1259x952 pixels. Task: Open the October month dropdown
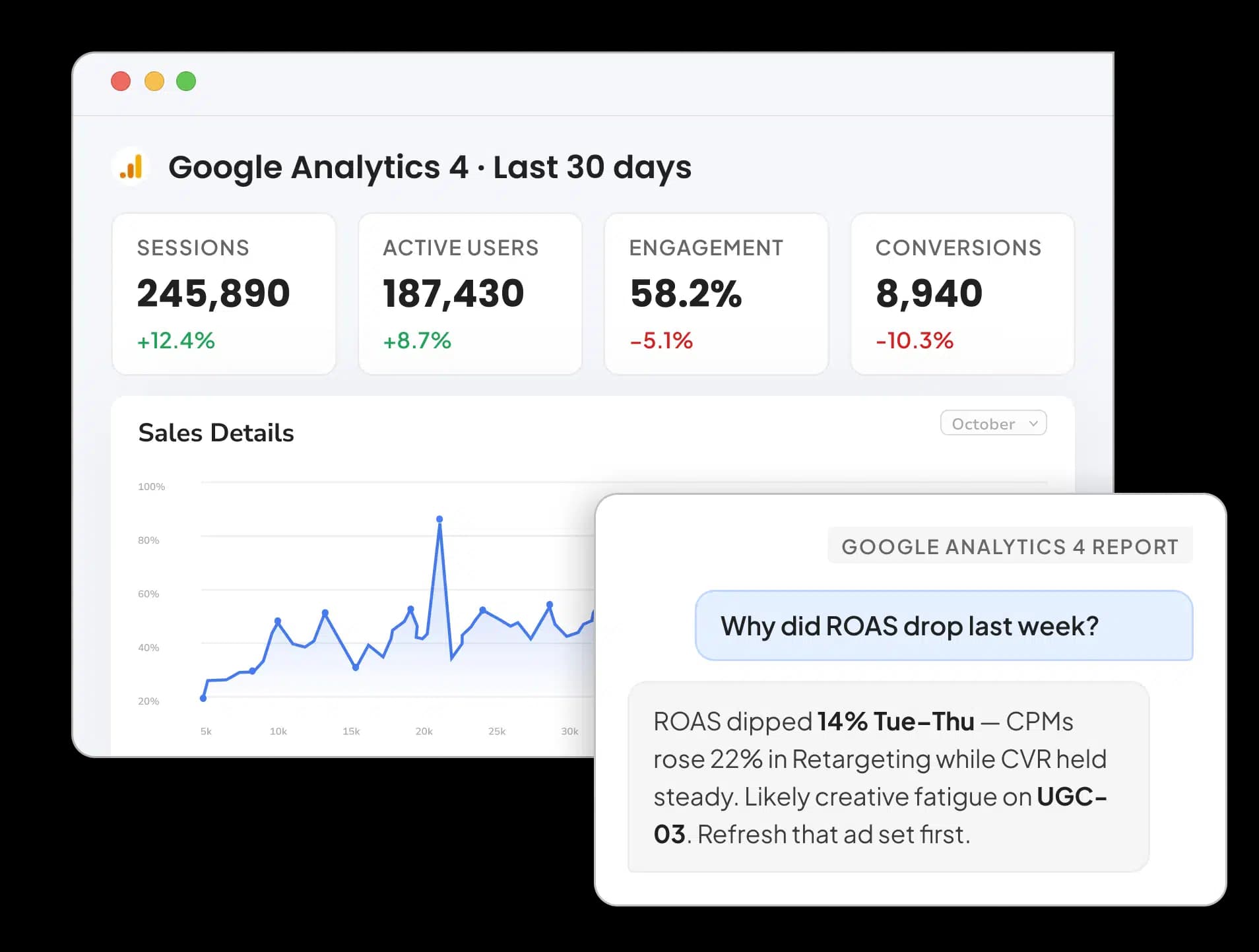pyautogui.click(x=993, y=424)
